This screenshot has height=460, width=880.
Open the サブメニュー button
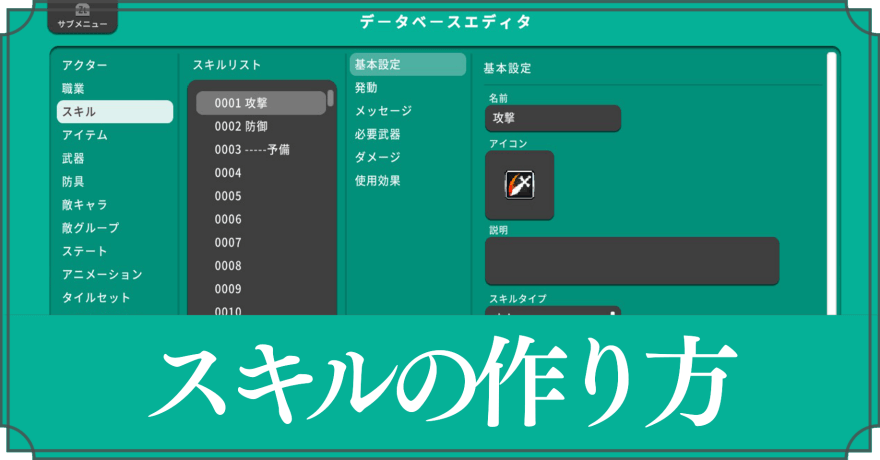point(82,17)
